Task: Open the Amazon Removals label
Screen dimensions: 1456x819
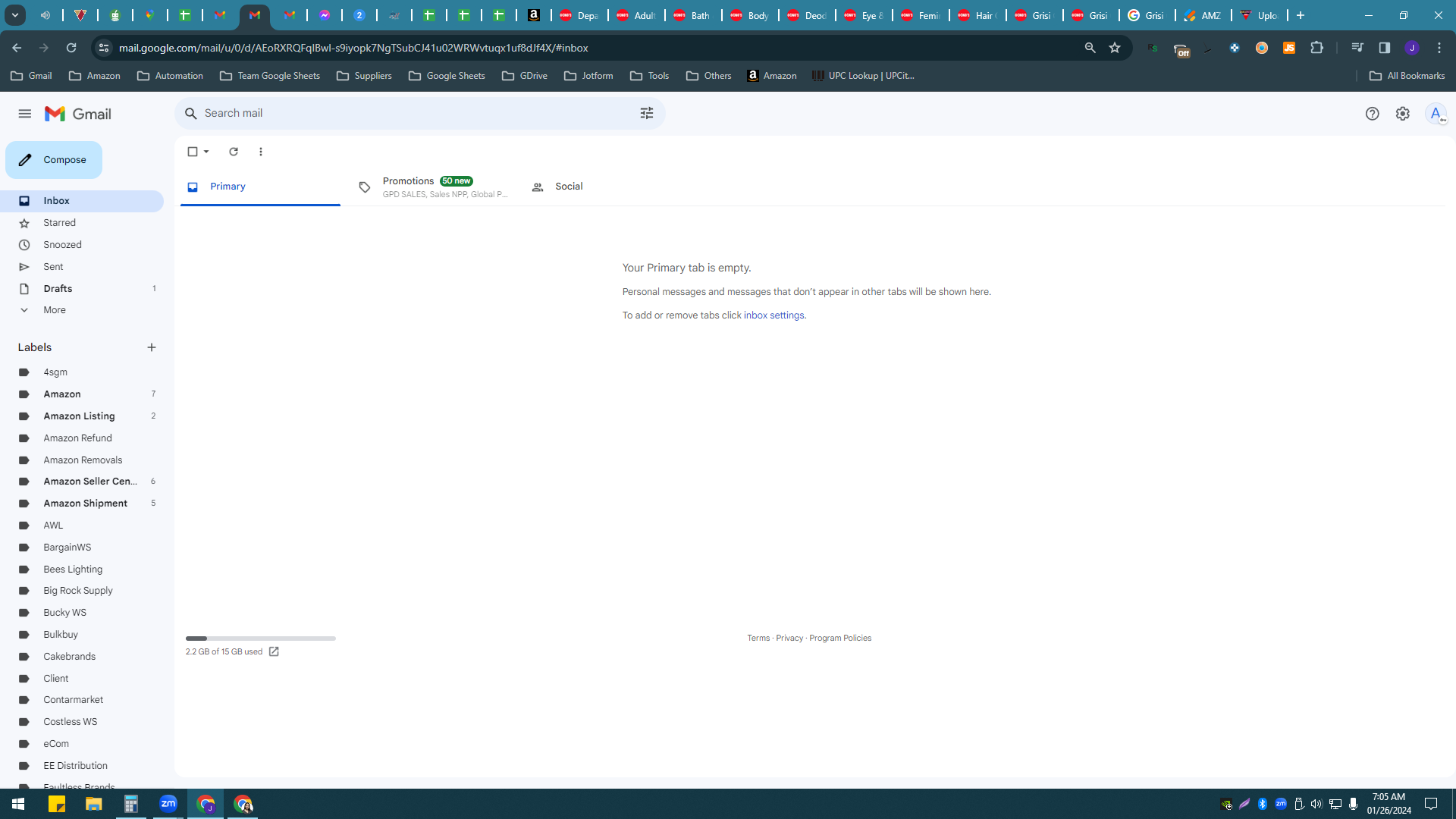Action: 82,460
